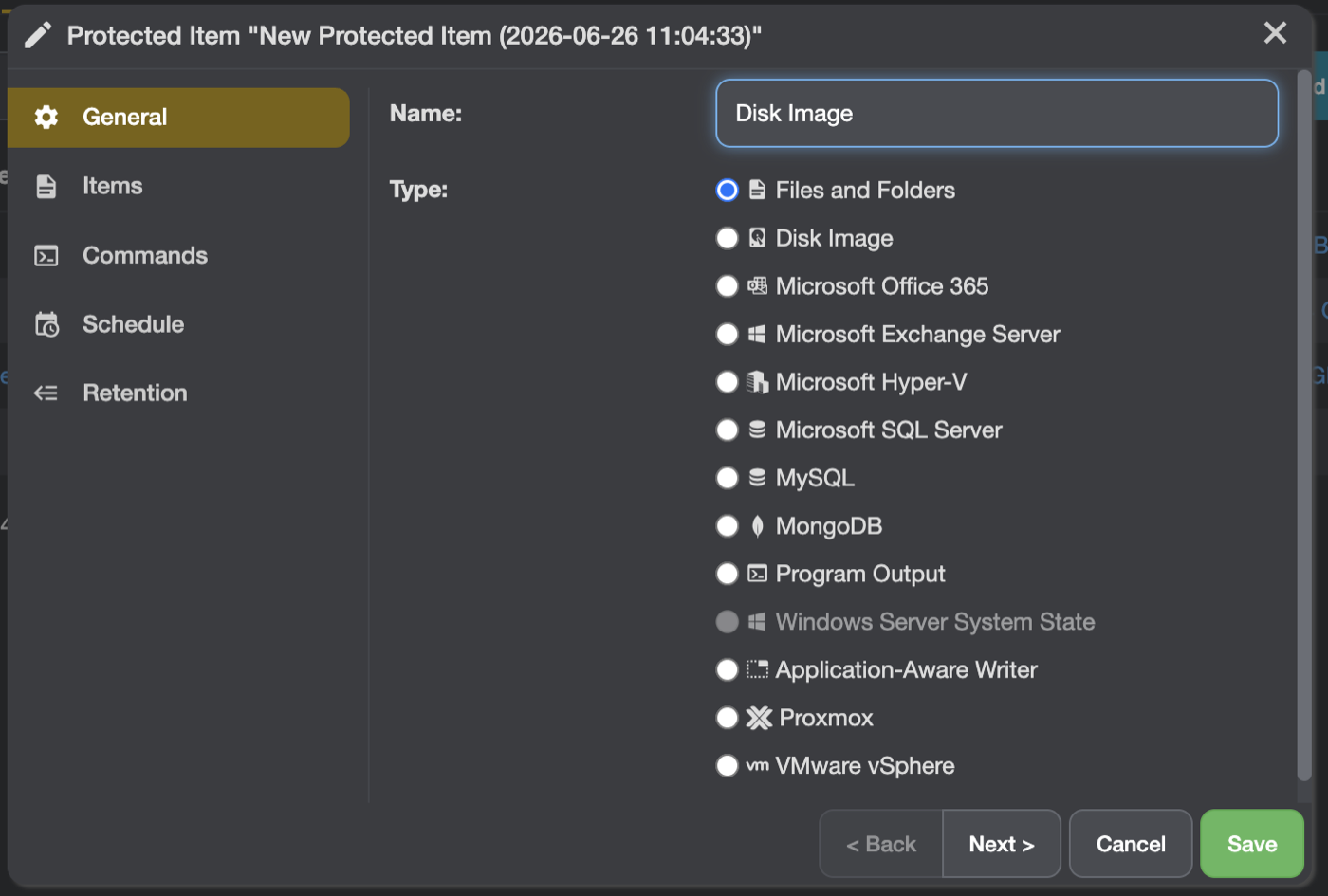Click the Hyper-V server icon
1328x896 pixels.
pos(757,382)
